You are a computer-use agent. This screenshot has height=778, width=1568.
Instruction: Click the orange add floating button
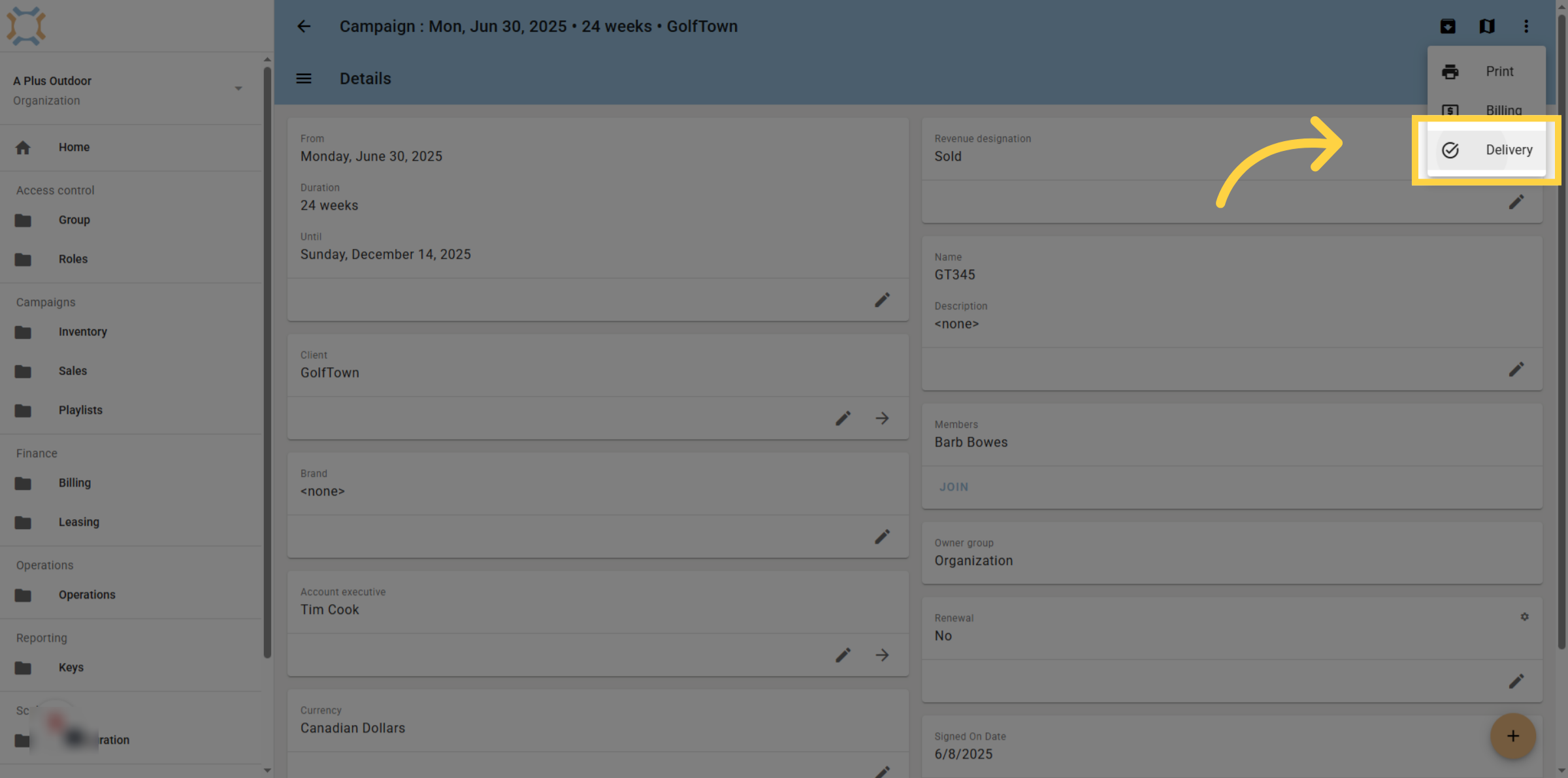1512,736
